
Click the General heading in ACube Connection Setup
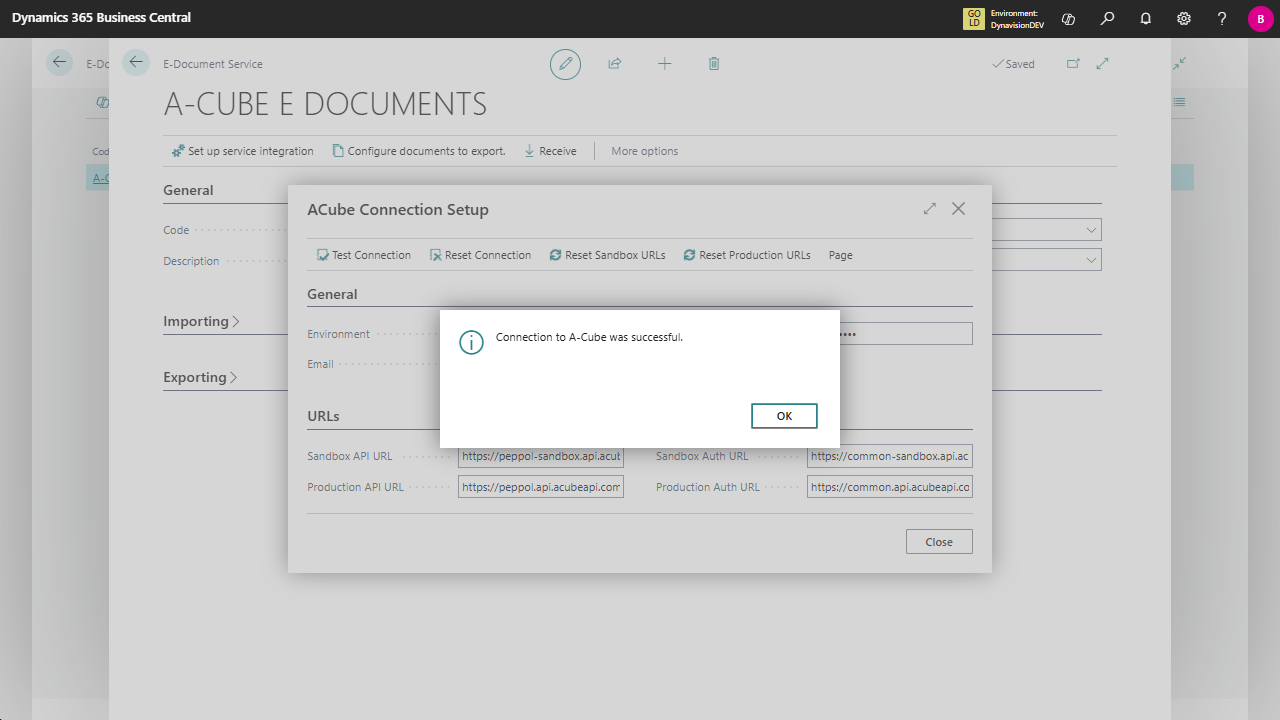[x=332, y=294]
